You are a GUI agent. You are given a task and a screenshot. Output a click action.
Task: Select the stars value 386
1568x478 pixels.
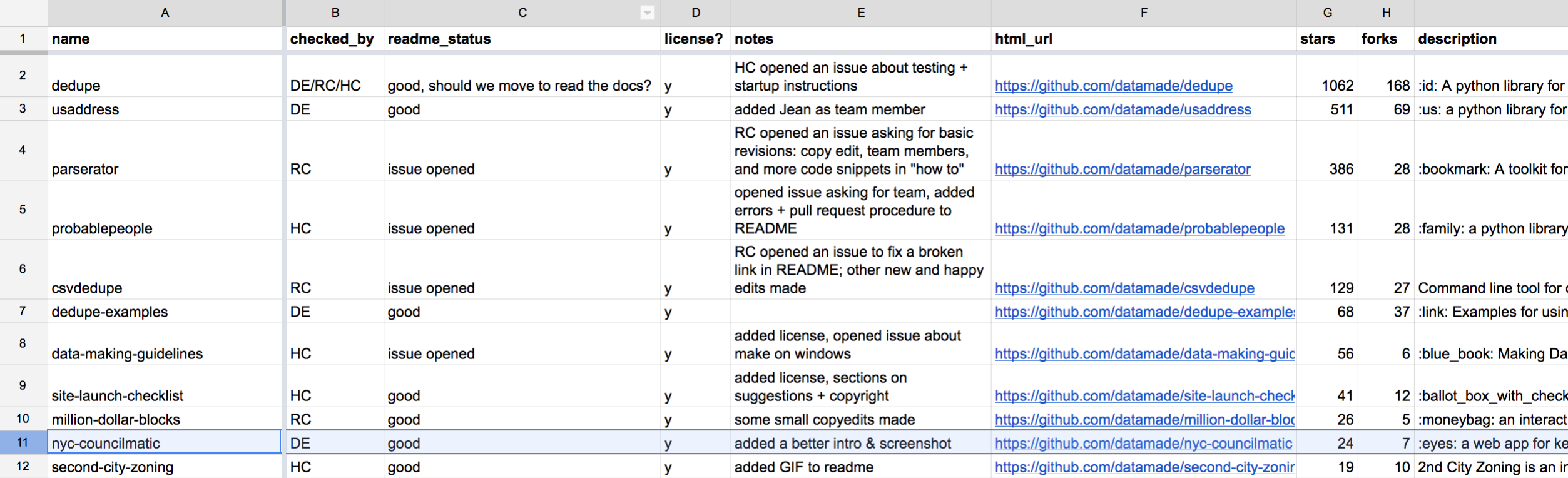tap(1327, 150)
